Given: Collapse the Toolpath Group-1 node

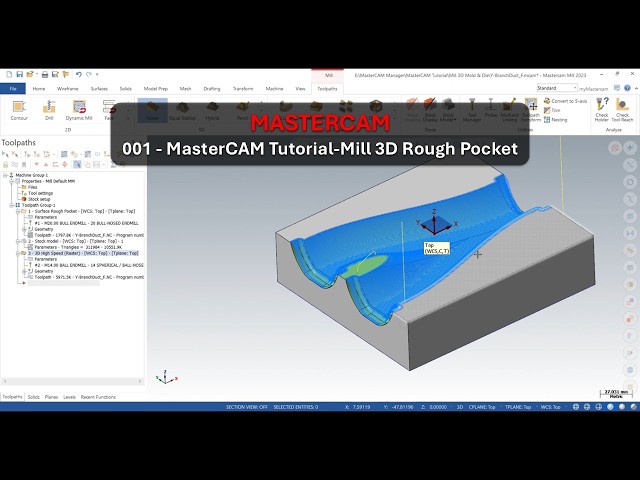Looking at the screenshot, I should pos(11,205).
